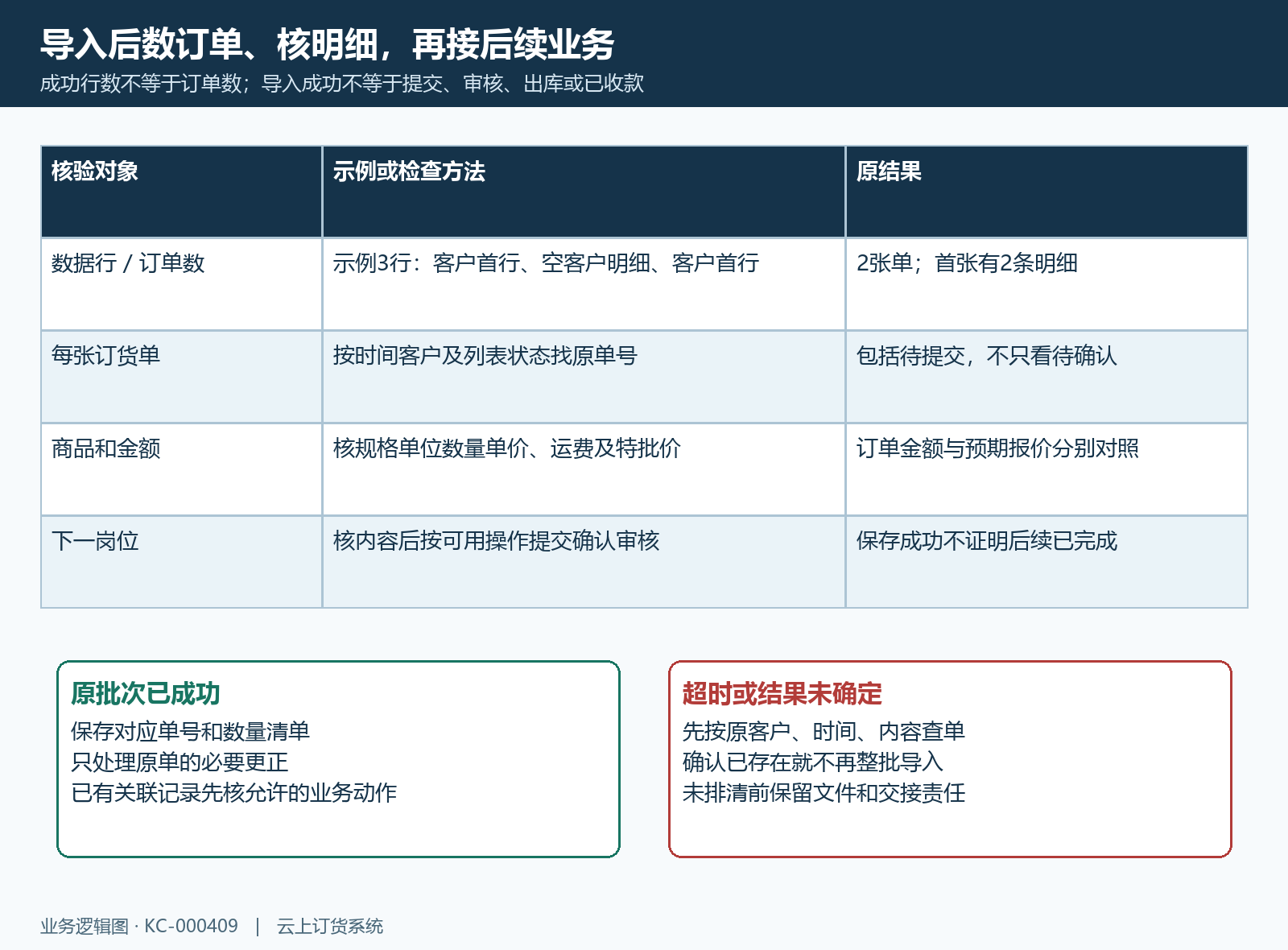This screenshot has height=950, width=1288.
Task: Click the line 确认已存在就不再整批导入
Action: coord(813,762)
